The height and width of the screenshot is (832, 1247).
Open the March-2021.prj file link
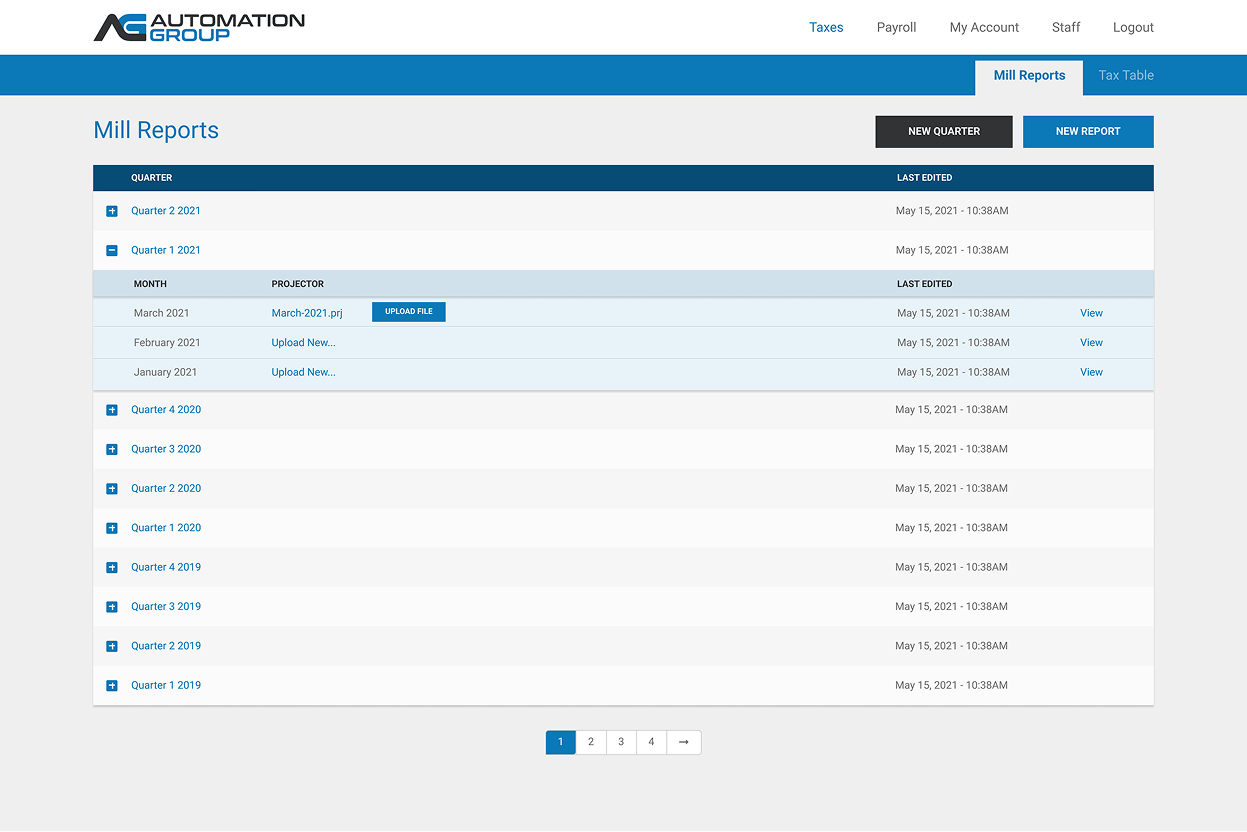coord(307,313)
